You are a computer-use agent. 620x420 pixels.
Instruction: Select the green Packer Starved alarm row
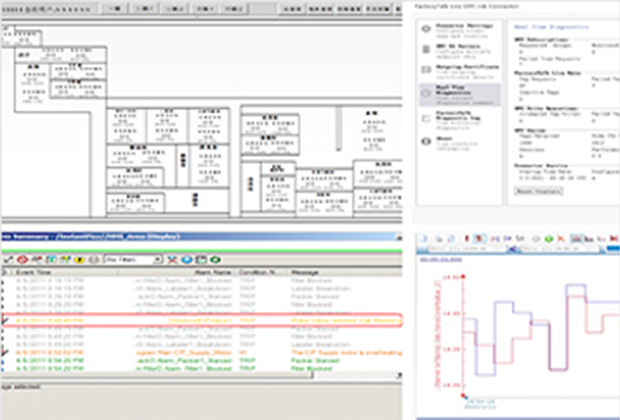(202, 361)
